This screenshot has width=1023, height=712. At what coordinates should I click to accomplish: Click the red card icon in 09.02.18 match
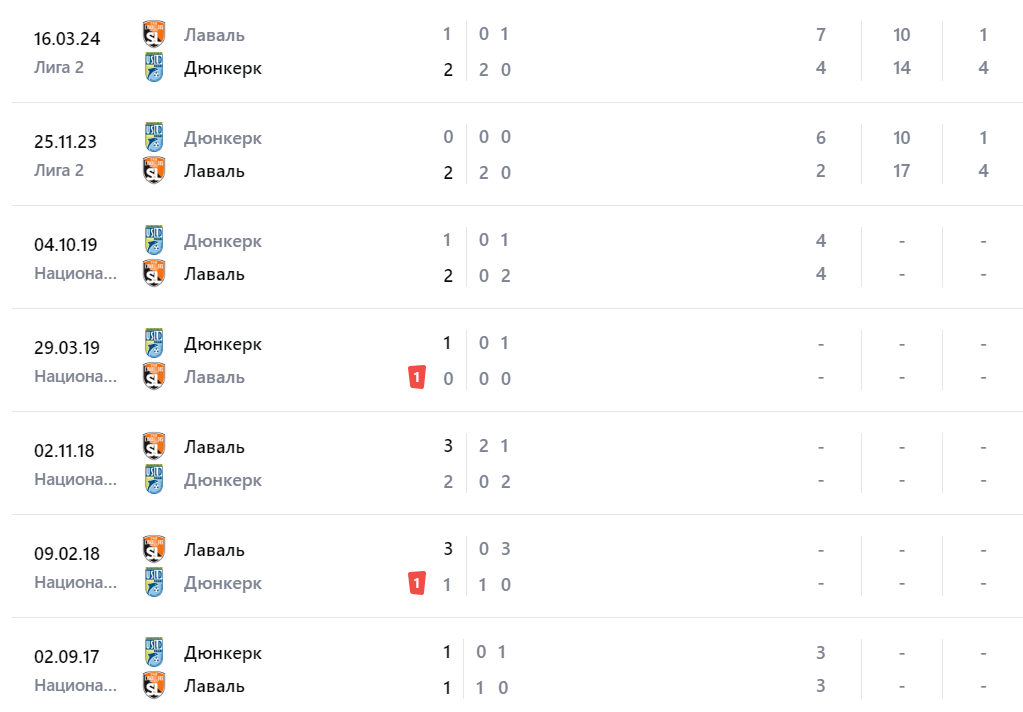[x=417, y=583]
